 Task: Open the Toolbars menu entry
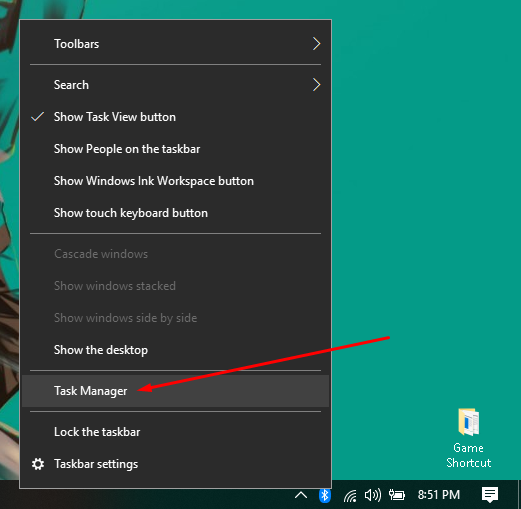(175, 44)
